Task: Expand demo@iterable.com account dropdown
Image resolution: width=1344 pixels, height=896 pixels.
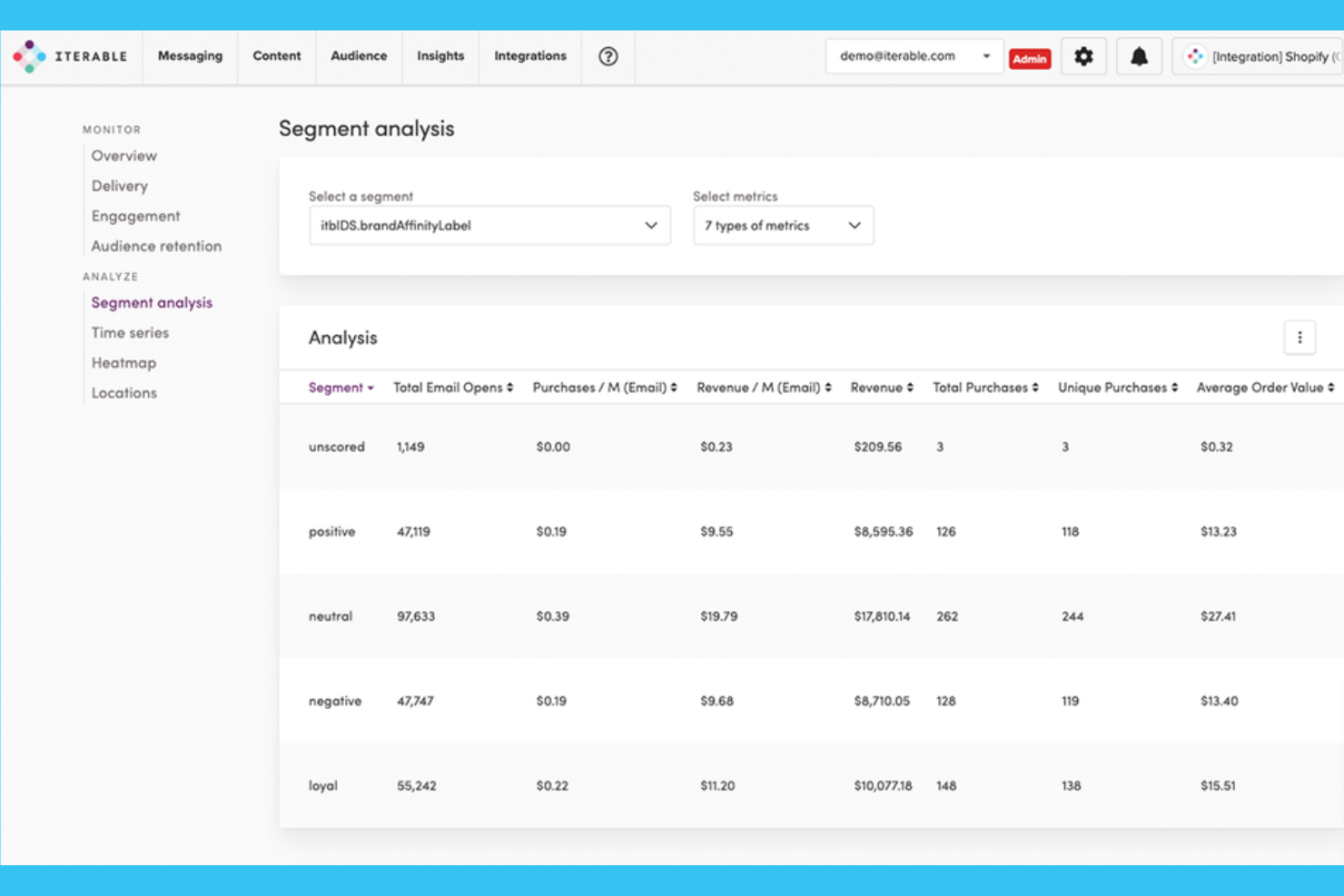Action: (x=914, y=56)
